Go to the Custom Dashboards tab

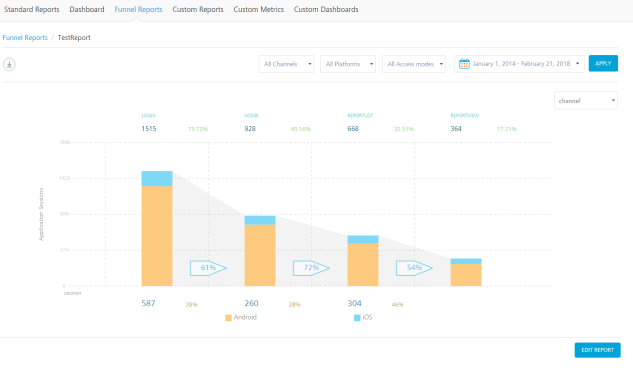pyautogui.click(x=326, y=9)
